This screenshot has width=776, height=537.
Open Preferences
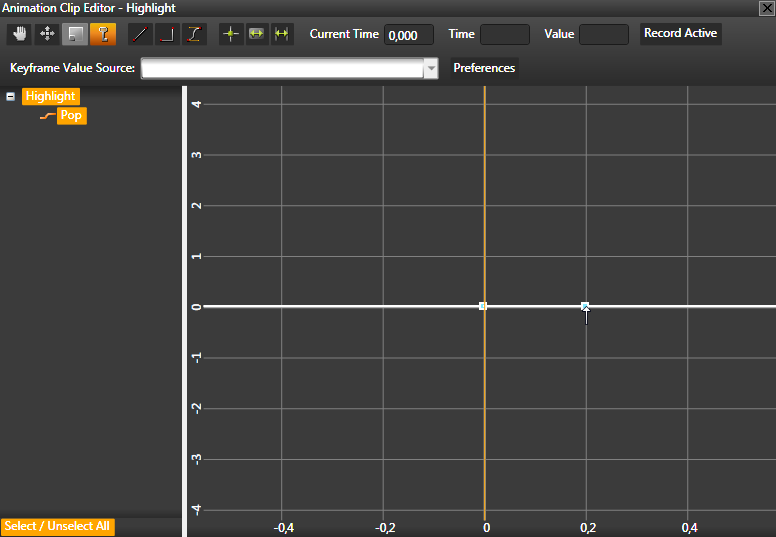[x=484, y=68]
